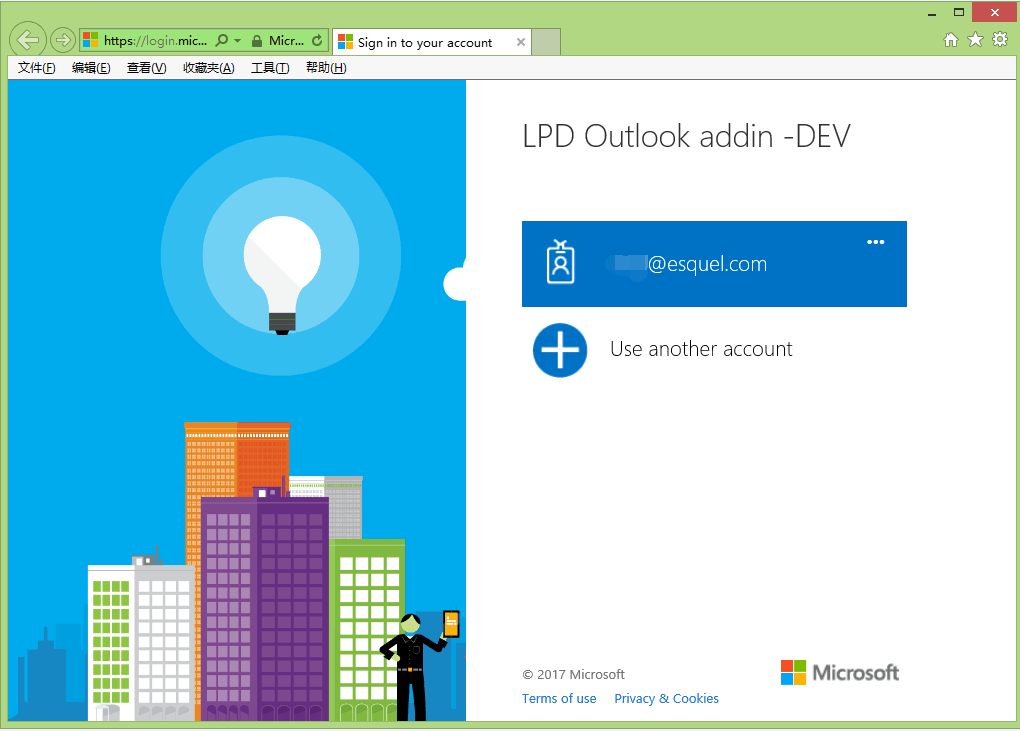
Task: Open the 收藏夹(A) menu
Action: 209,68
